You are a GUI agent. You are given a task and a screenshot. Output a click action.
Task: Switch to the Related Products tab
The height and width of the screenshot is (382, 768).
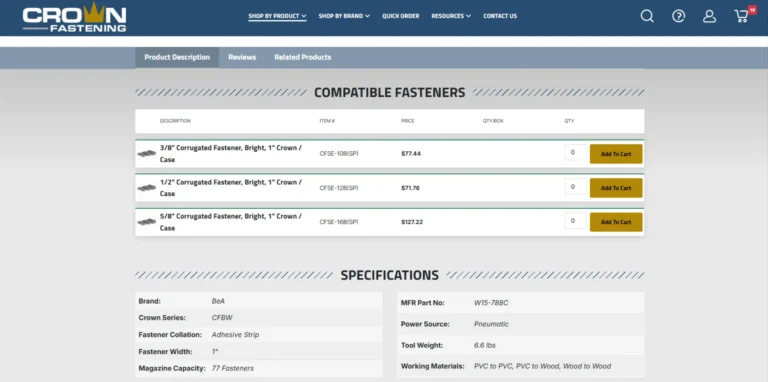[x=303, y=57]
